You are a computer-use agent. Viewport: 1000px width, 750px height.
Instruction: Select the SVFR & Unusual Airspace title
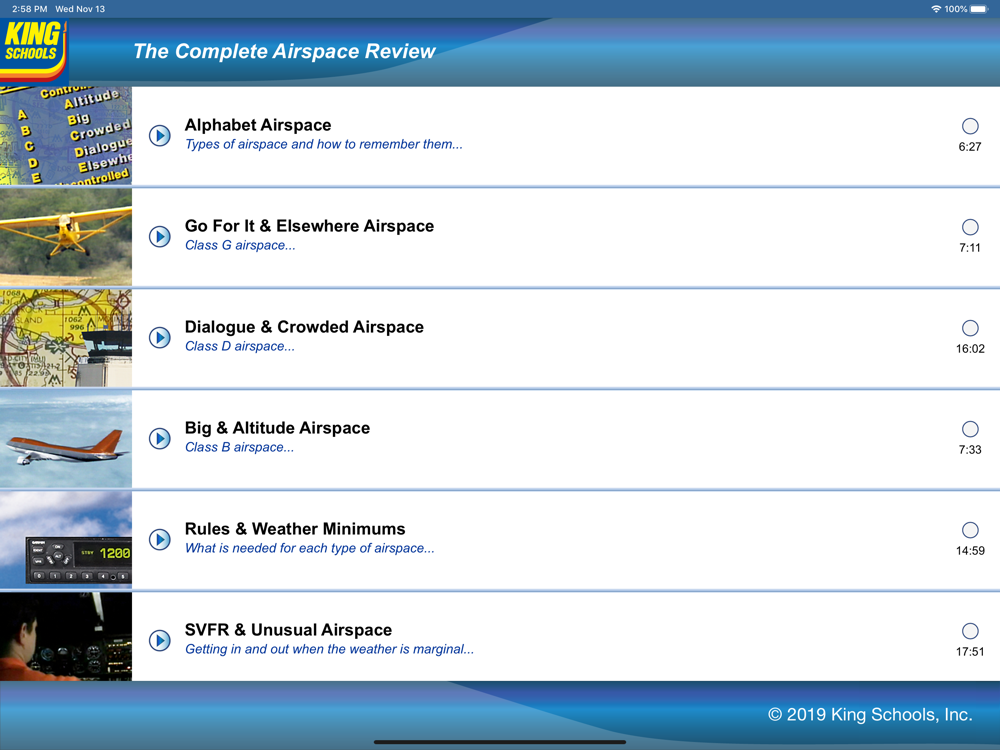(288, 629)
